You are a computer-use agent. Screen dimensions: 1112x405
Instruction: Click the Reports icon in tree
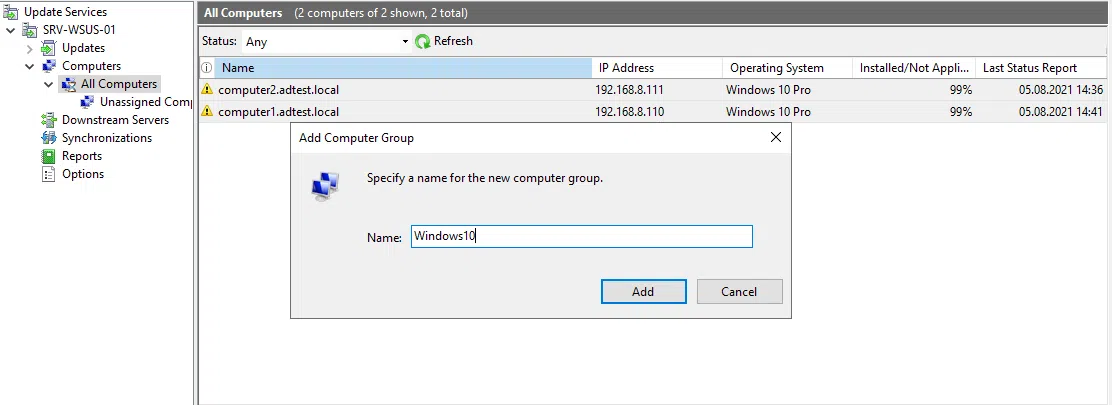49,156
